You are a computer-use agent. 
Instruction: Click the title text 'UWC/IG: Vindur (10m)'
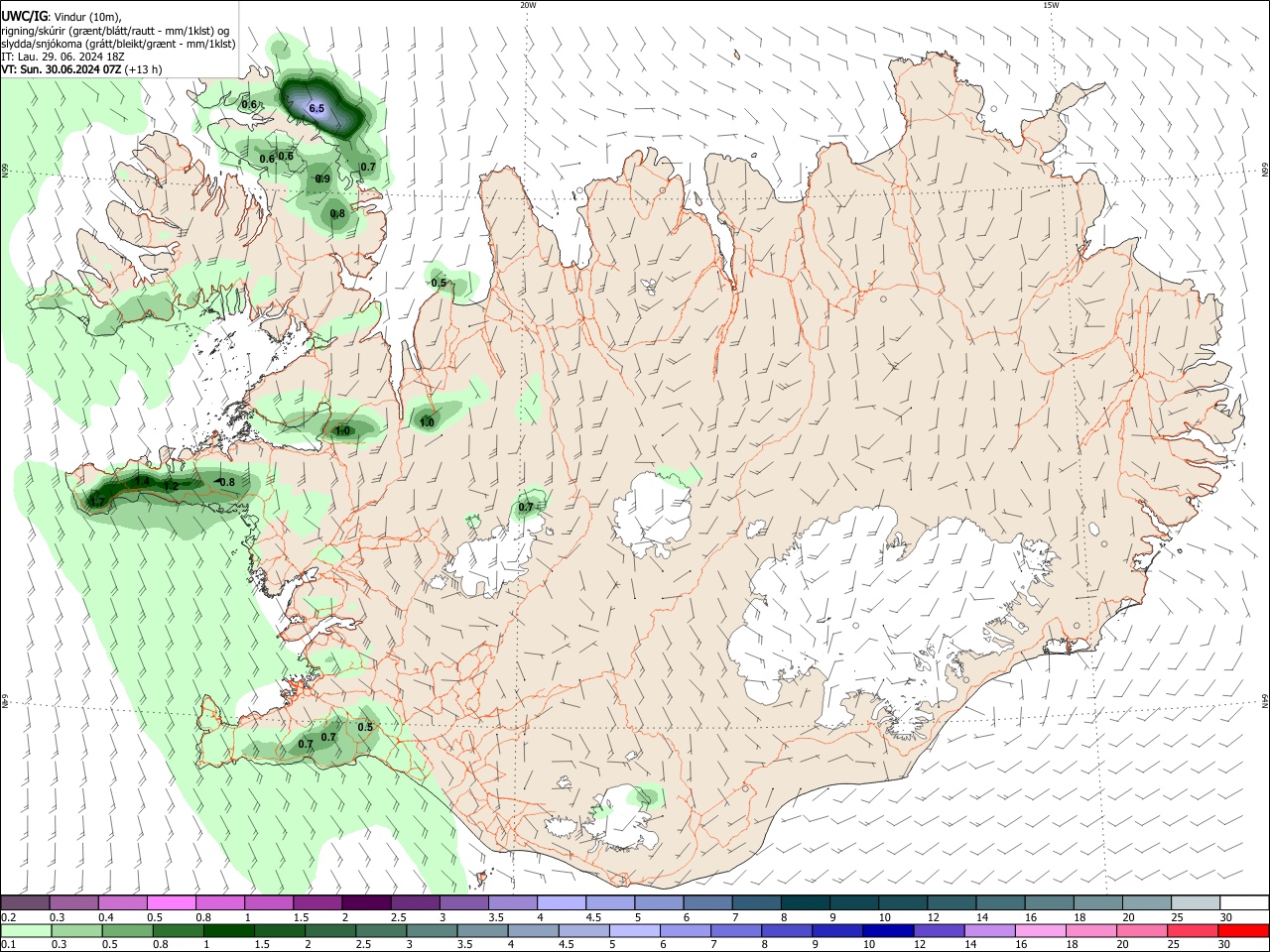point(61,17)
